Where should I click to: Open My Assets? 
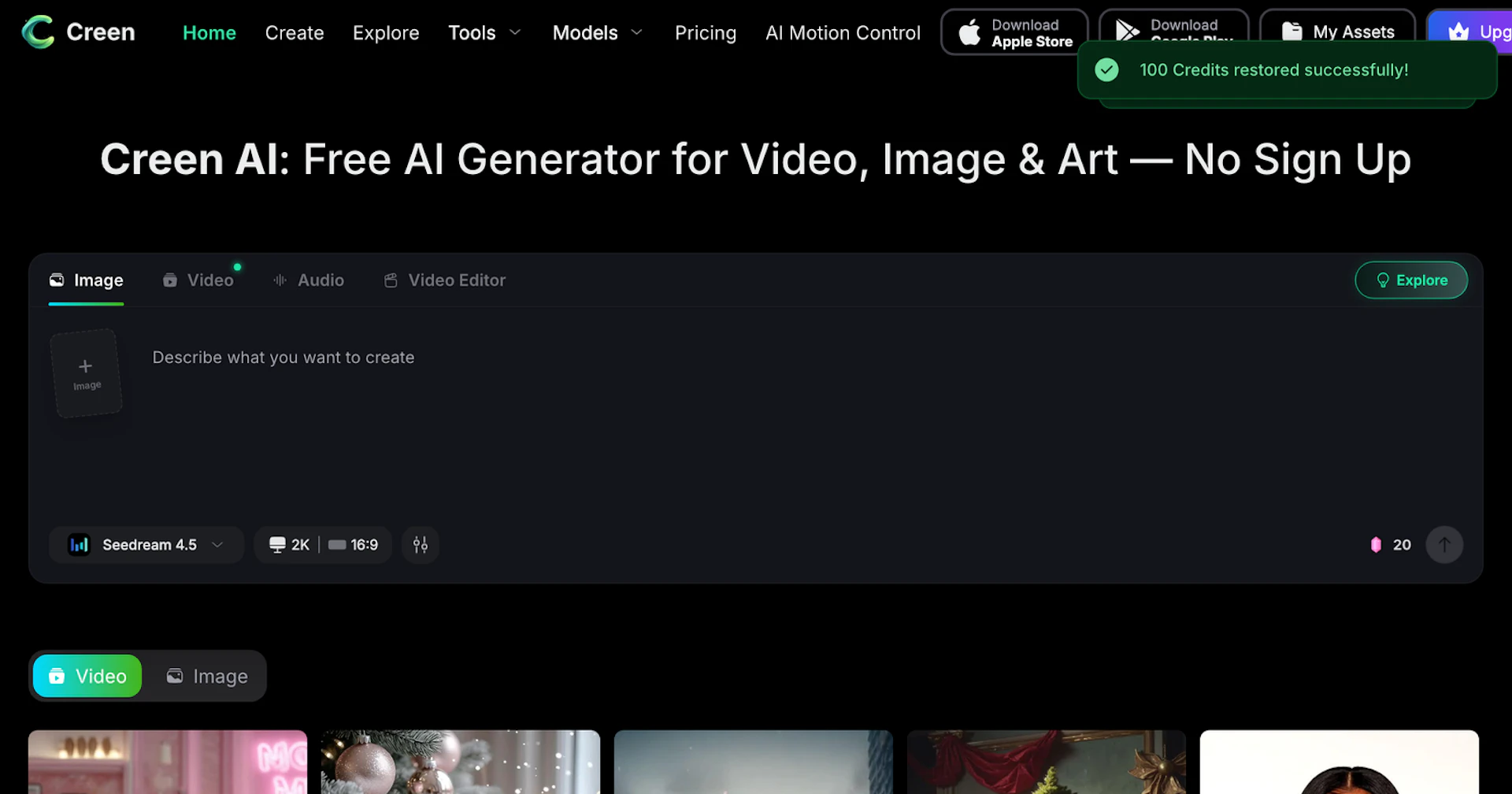click(x=1337, y=26)
